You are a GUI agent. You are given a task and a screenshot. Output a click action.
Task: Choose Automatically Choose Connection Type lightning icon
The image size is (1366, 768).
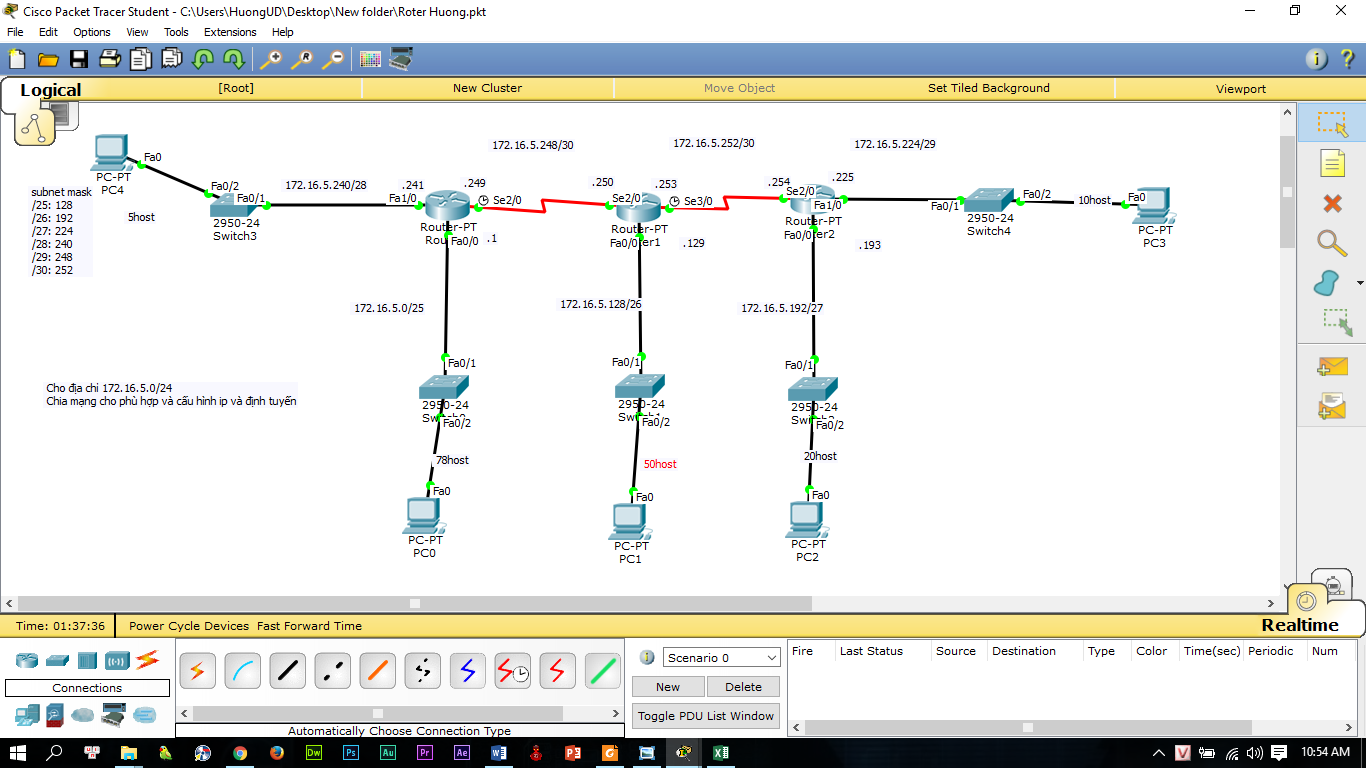[197, 670]
